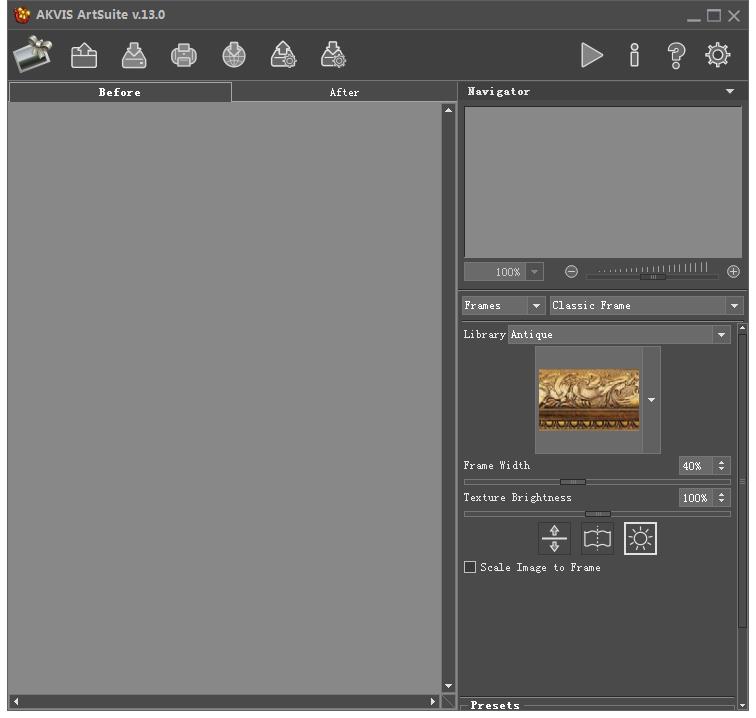Collapse the Navigator panel arrow
The width and height of the screenshot is (756, 718).
tap(730, 91)
